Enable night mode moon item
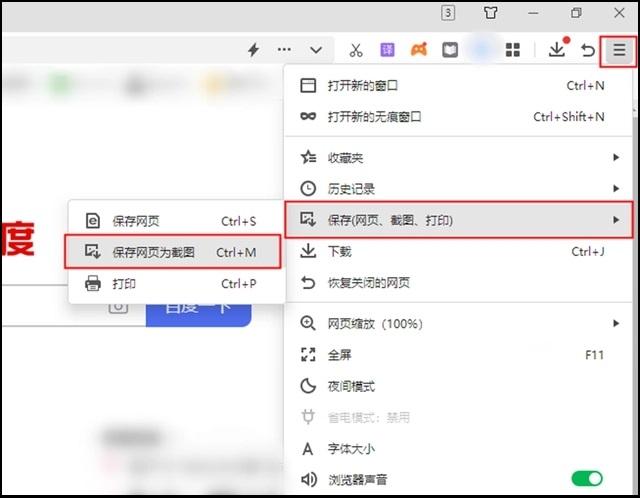The width and height of the screenshot is (640, 498). pyautogui.click(x=458, y=386)
